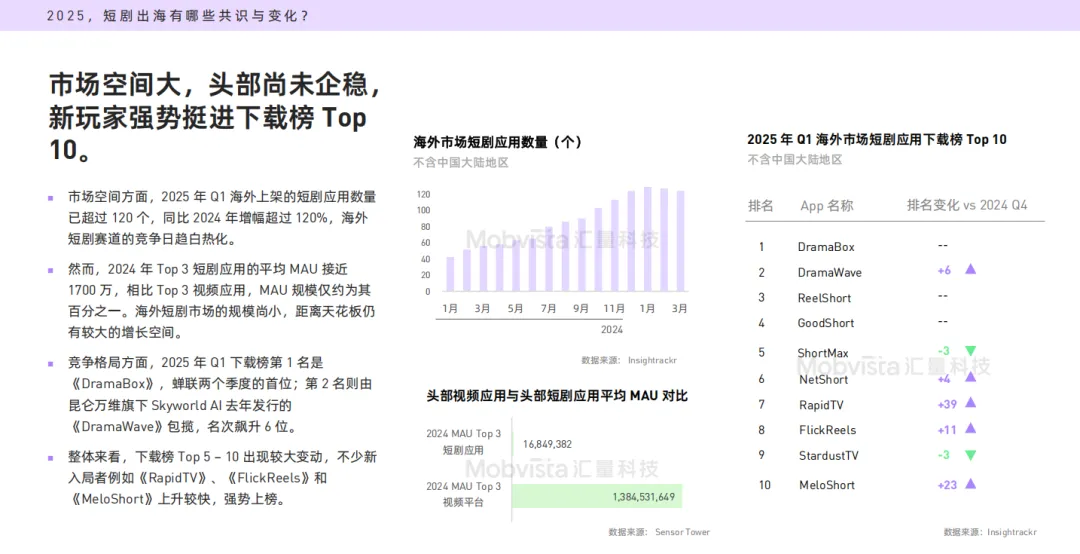Click the -3 value in StardustTV row
This screenshot has width=1080, height=554.
pyautogui.click(x=944, y=455)
